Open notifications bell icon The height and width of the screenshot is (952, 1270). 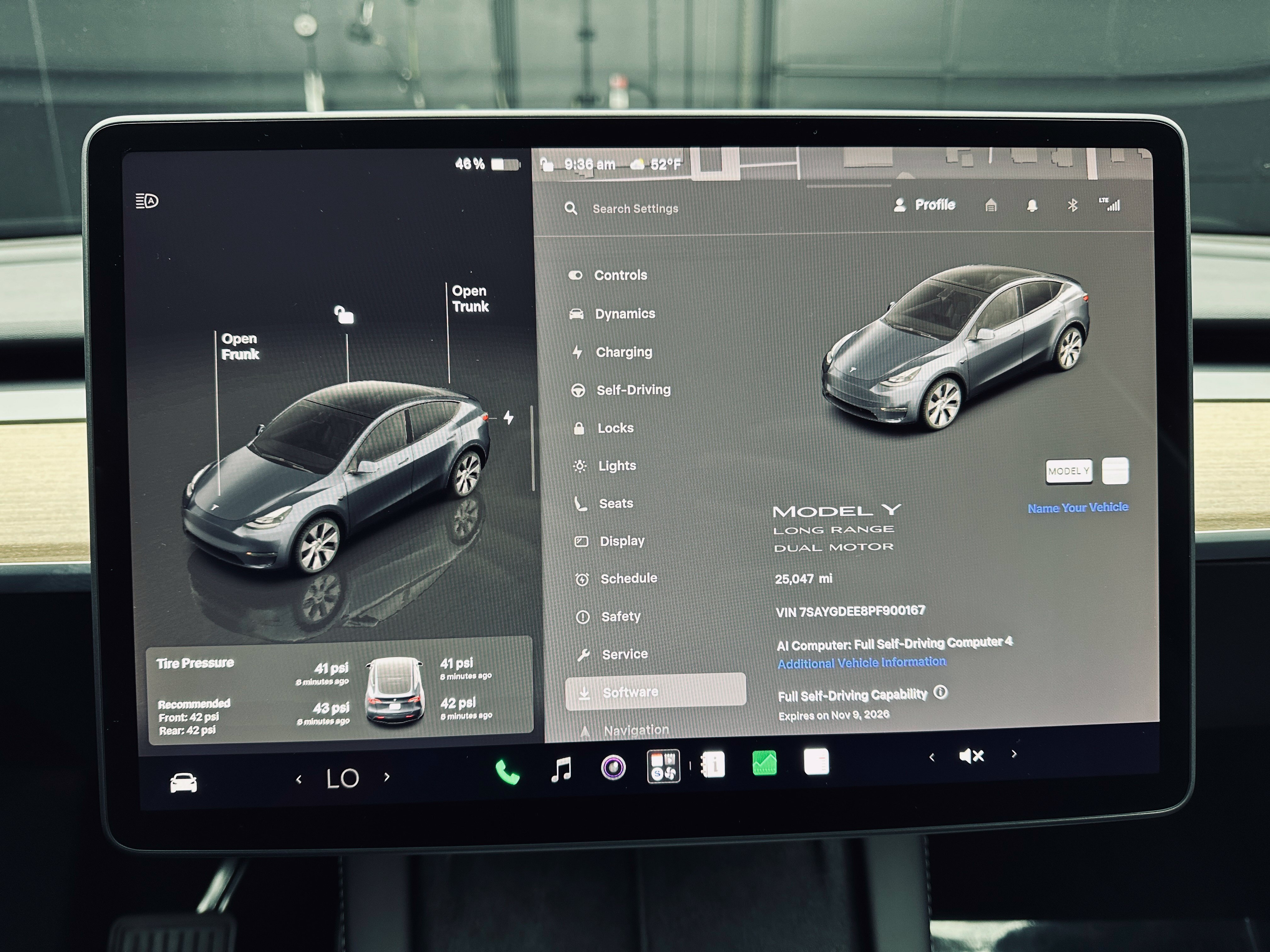(x=1032, y=206)
